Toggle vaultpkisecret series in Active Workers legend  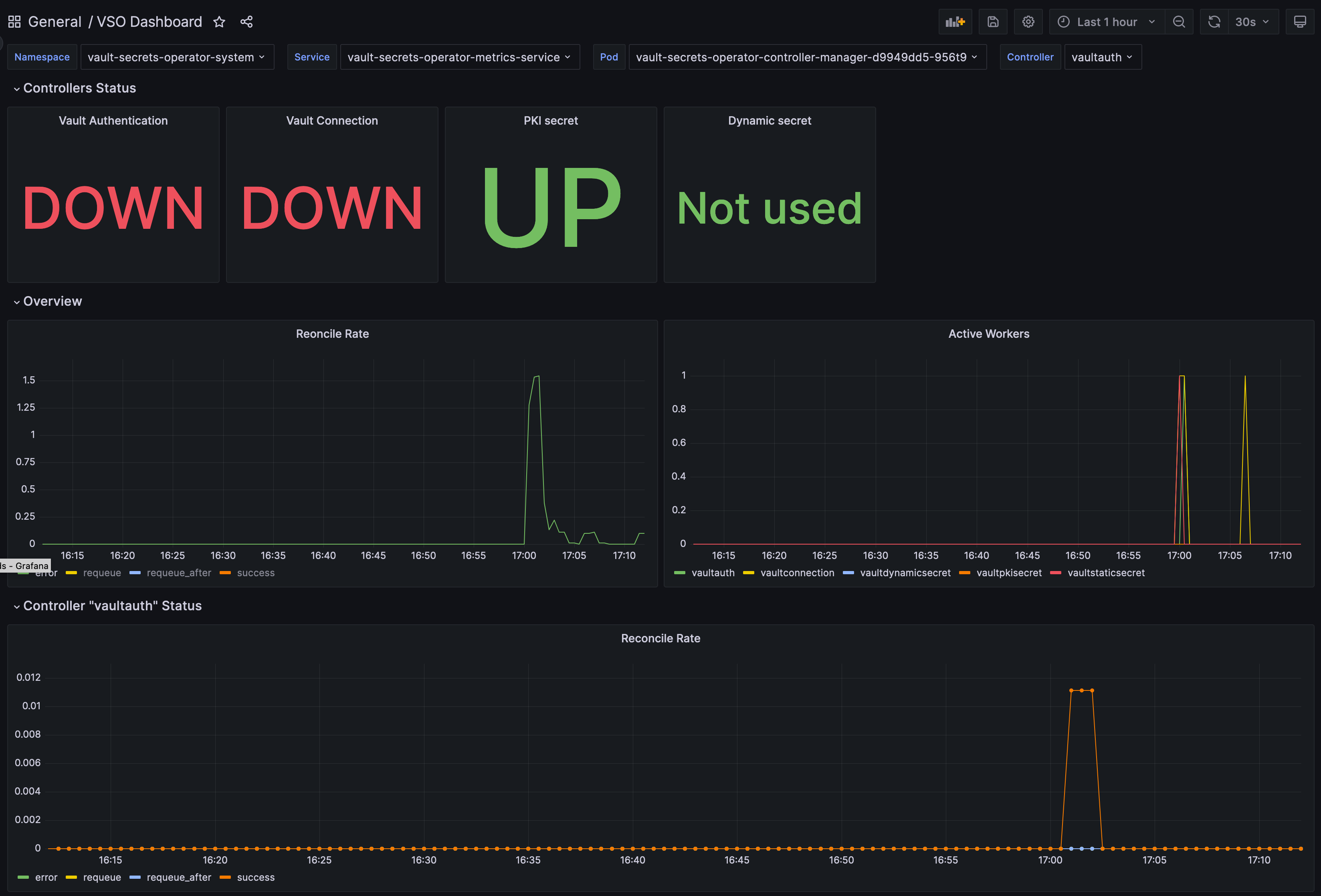point(1008,573)
